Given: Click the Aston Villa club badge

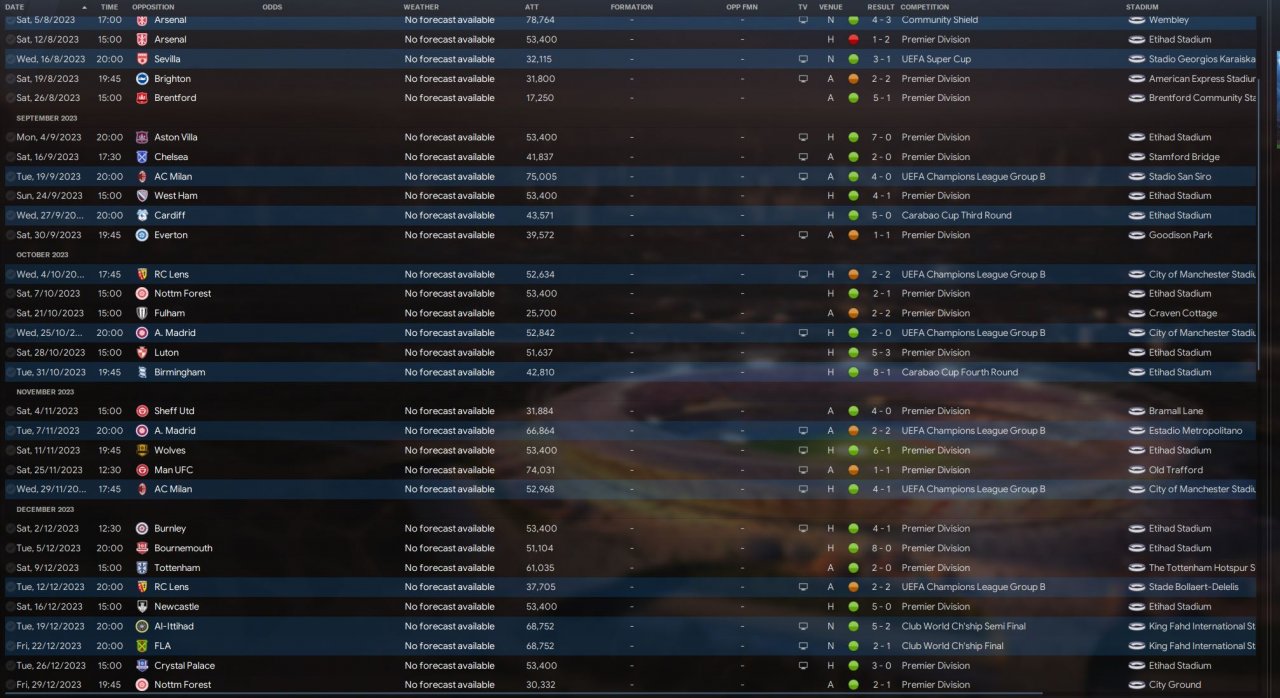Looking at the screenshot, I should (142, 137).
